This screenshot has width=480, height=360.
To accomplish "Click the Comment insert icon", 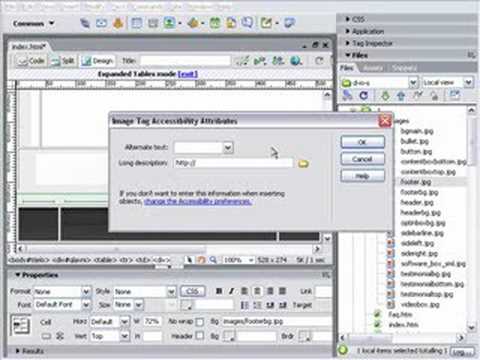I will coord(247,23).
